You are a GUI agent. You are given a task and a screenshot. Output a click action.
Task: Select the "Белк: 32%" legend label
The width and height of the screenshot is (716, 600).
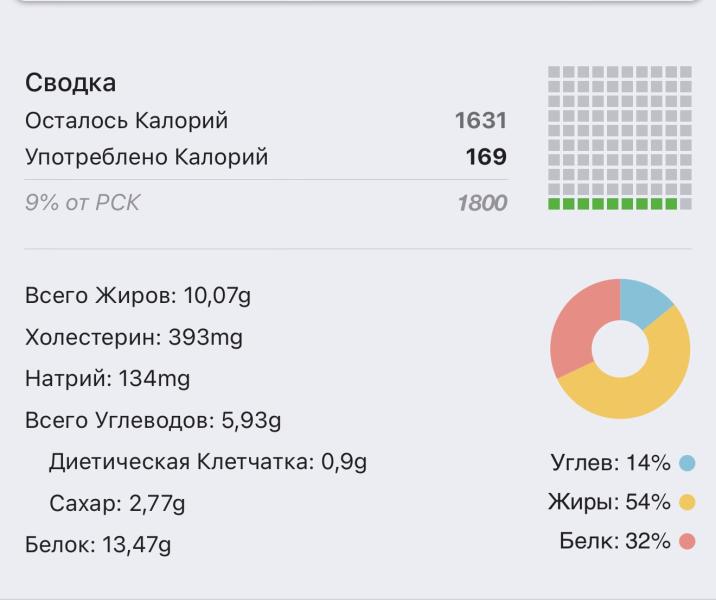pyautogui.click(x=614, y=541)
